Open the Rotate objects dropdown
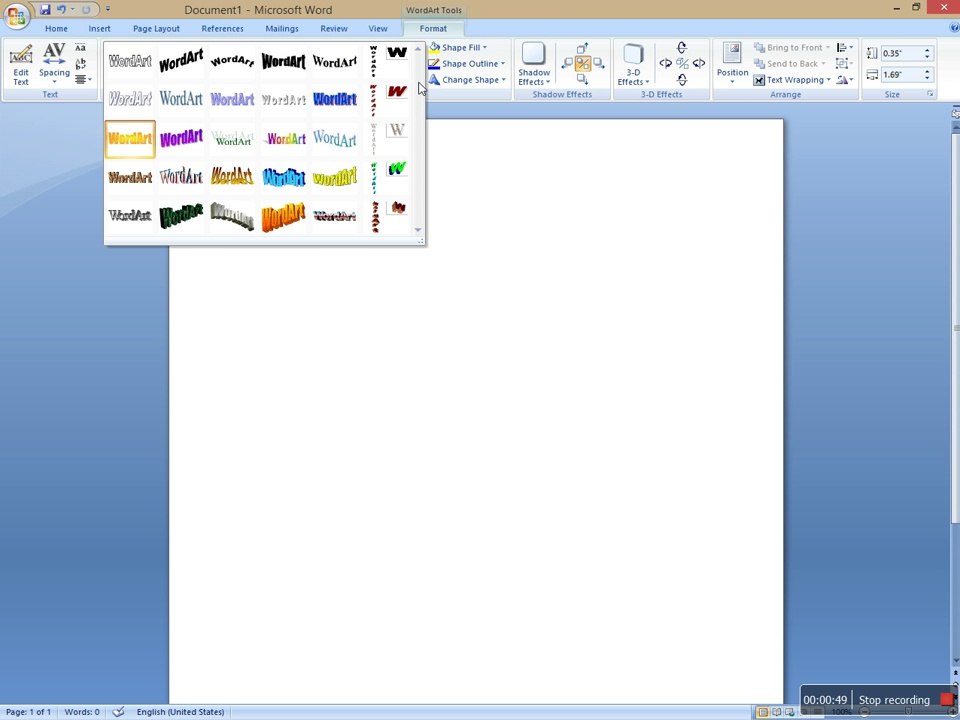Viewport: 960px width, 720px height. (845, 80)
